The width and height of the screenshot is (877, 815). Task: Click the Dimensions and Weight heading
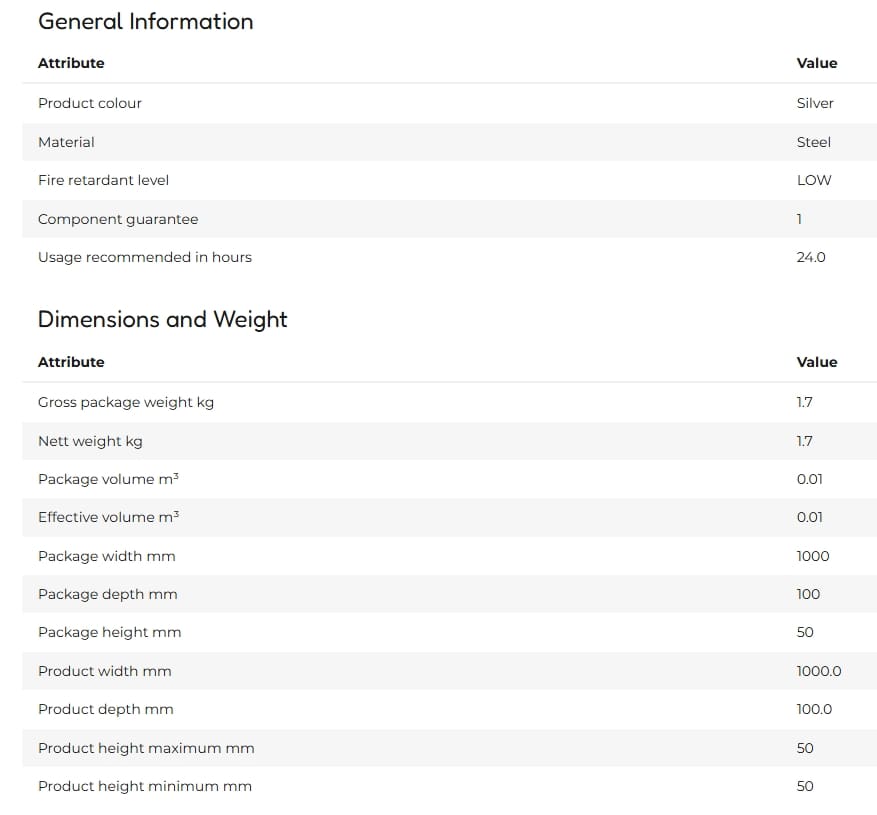pos(162,319)
